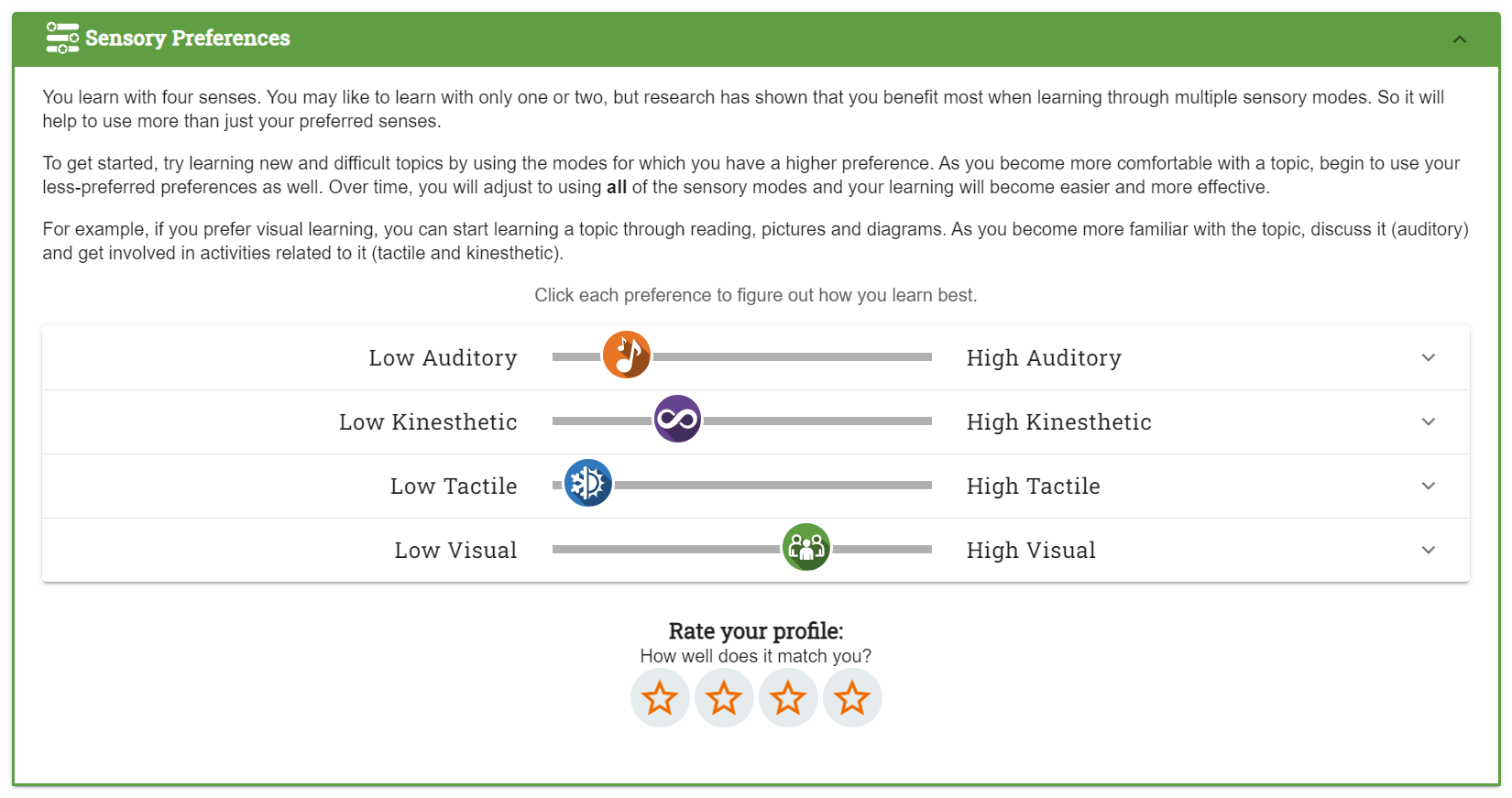
Task: Click the orange Auditory music note icon
Action: click(x=627, y=355)
